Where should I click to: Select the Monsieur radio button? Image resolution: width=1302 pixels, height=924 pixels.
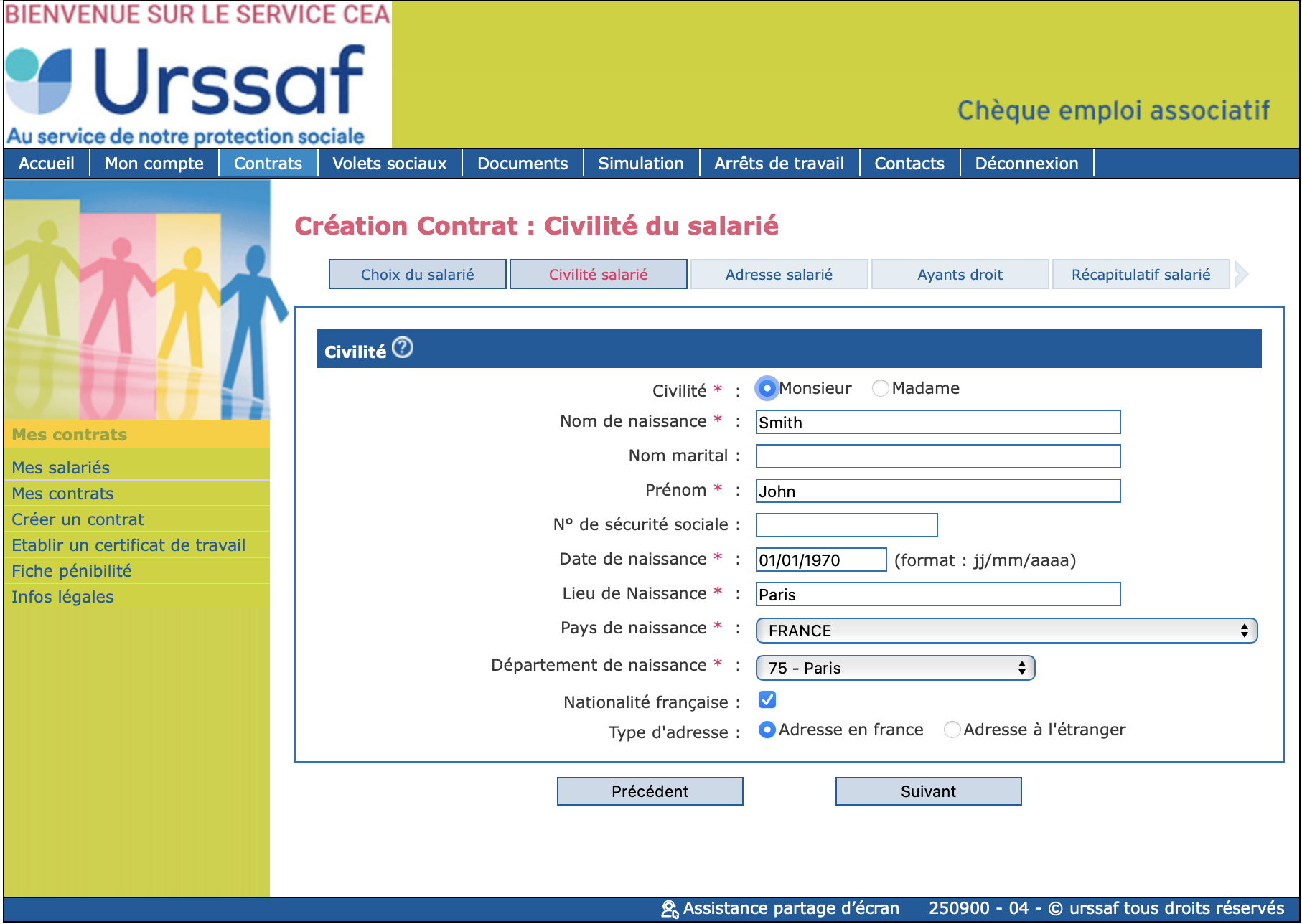click(767, 388)
